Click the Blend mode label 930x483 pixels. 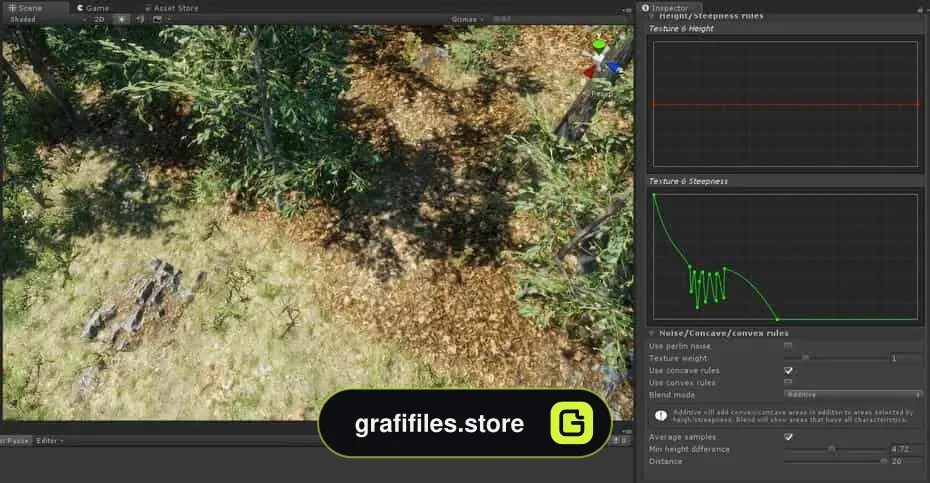[671, 395]
